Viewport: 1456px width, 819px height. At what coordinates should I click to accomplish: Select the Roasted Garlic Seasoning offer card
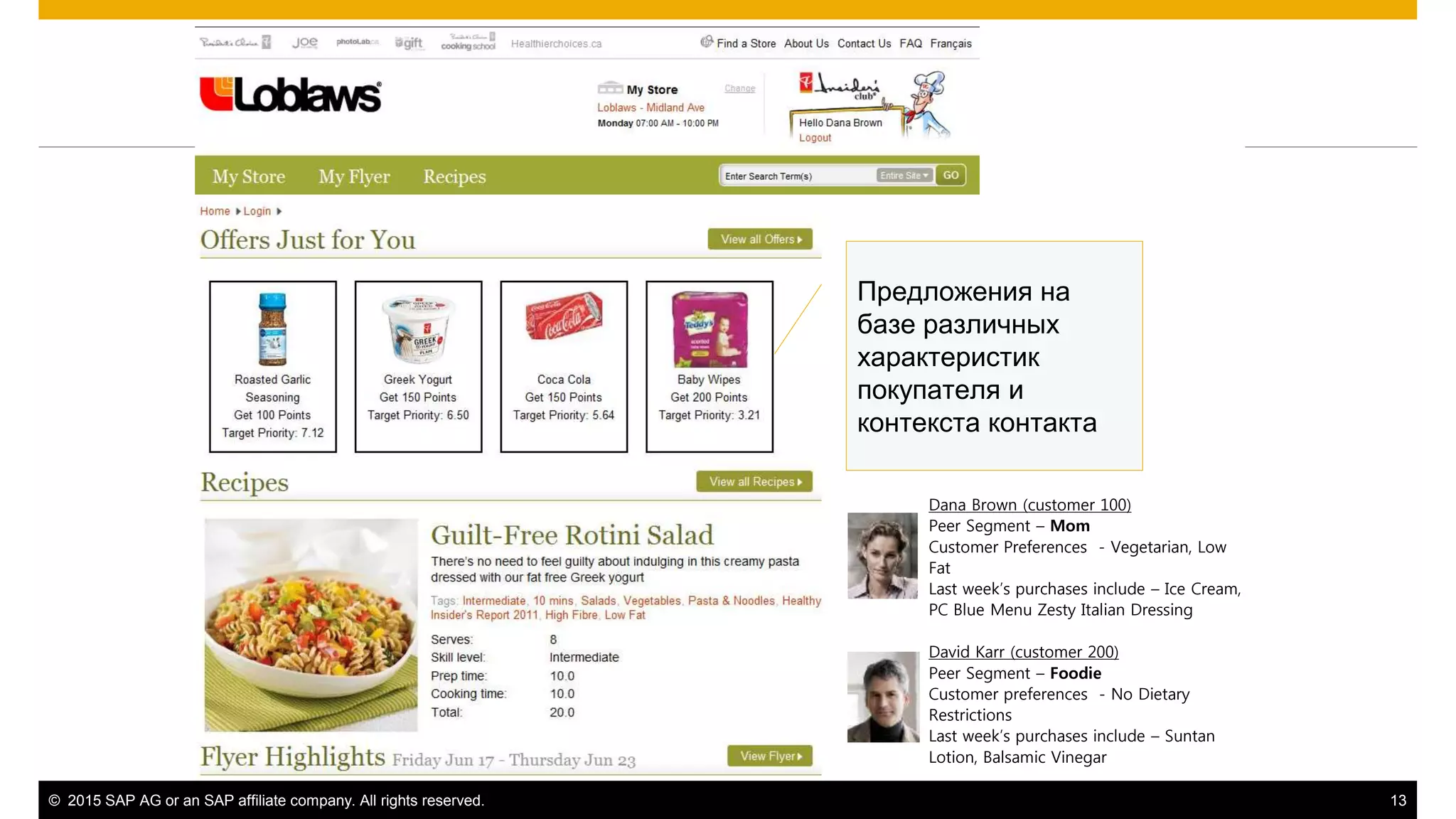273,366
